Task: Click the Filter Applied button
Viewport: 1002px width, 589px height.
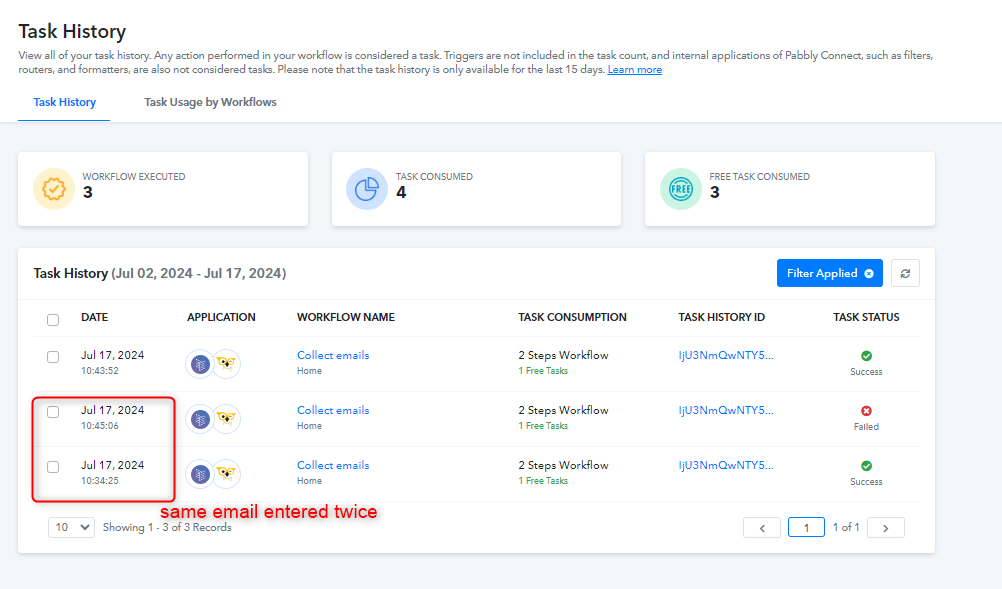Action: 829,273
